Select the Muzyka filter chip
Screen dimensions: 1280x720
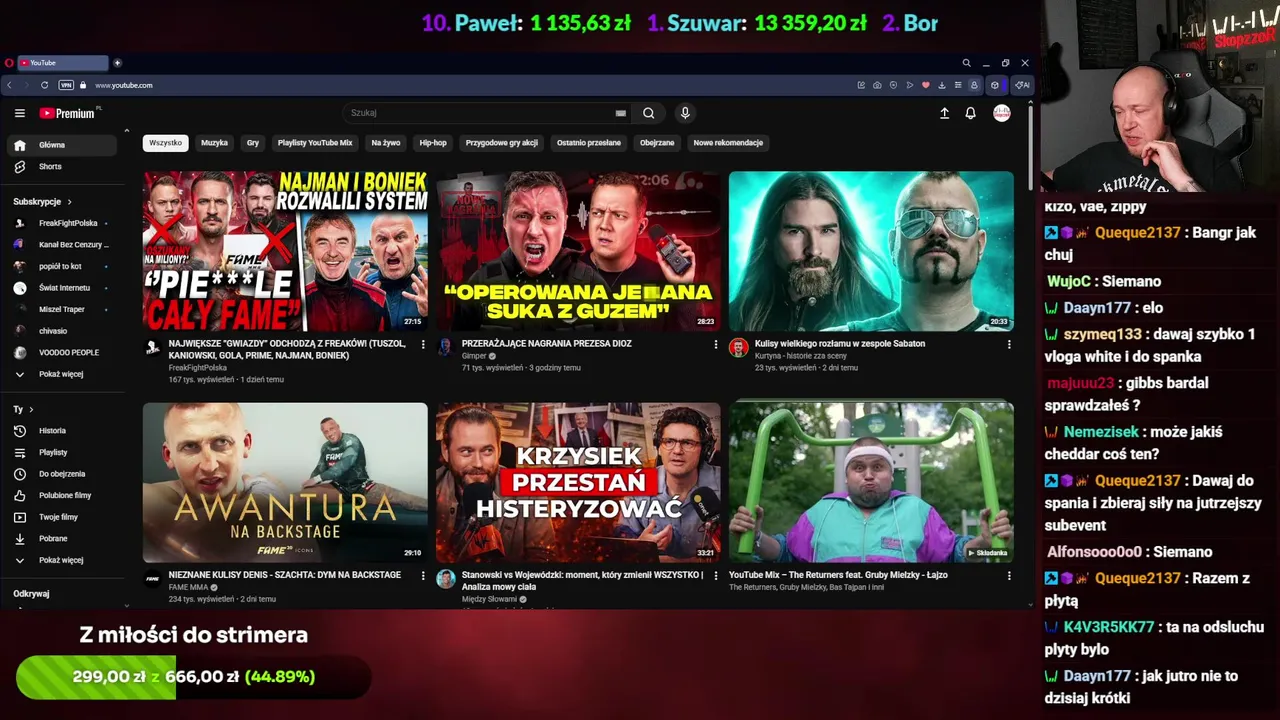[x=214, y=143]
